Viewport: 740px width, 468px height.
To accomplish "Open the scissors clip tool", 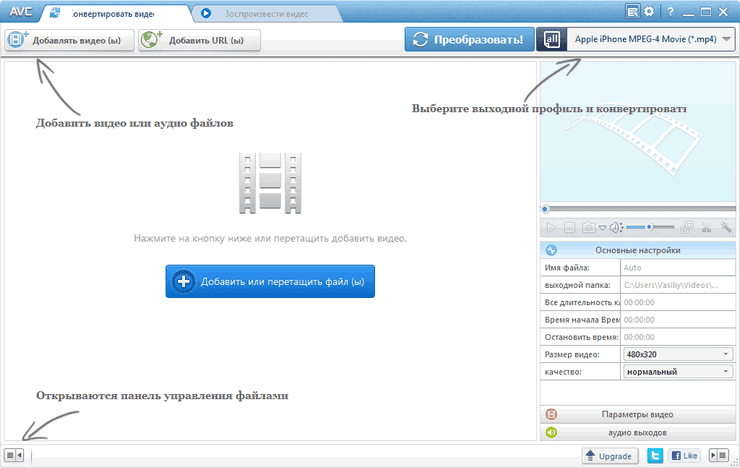I will tap(706, 228).
